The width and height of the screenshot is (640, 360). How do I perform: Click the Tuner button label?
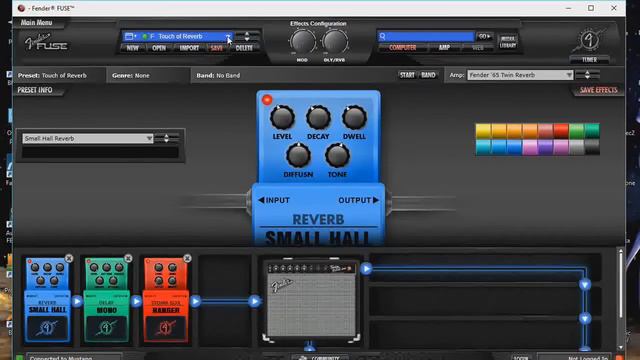pos(589,60)
